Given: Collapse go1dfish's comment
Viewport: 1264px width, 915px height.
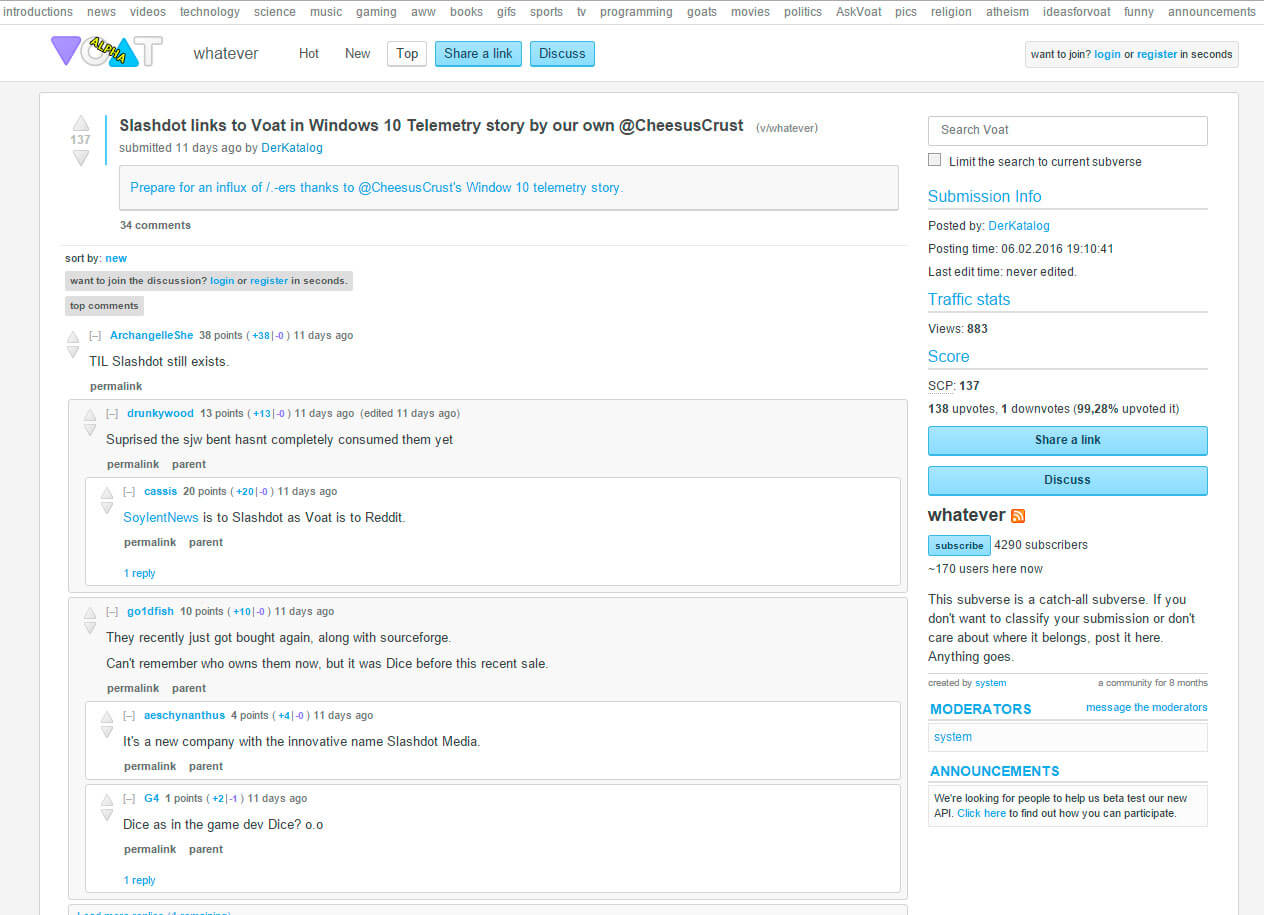Looking at the screenshot, I should pyautogui.click(x=112, y=612).
